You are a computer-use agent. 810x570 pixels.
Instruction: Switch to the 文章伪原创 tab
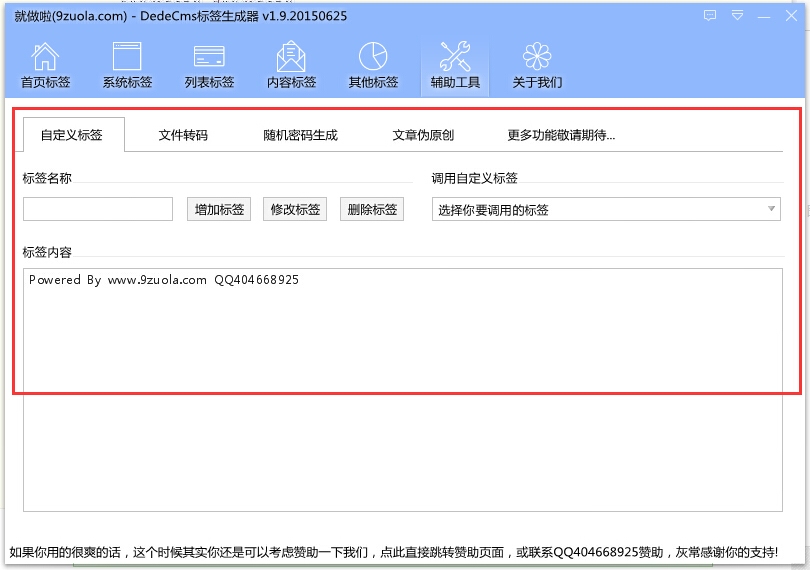[423, 135]
